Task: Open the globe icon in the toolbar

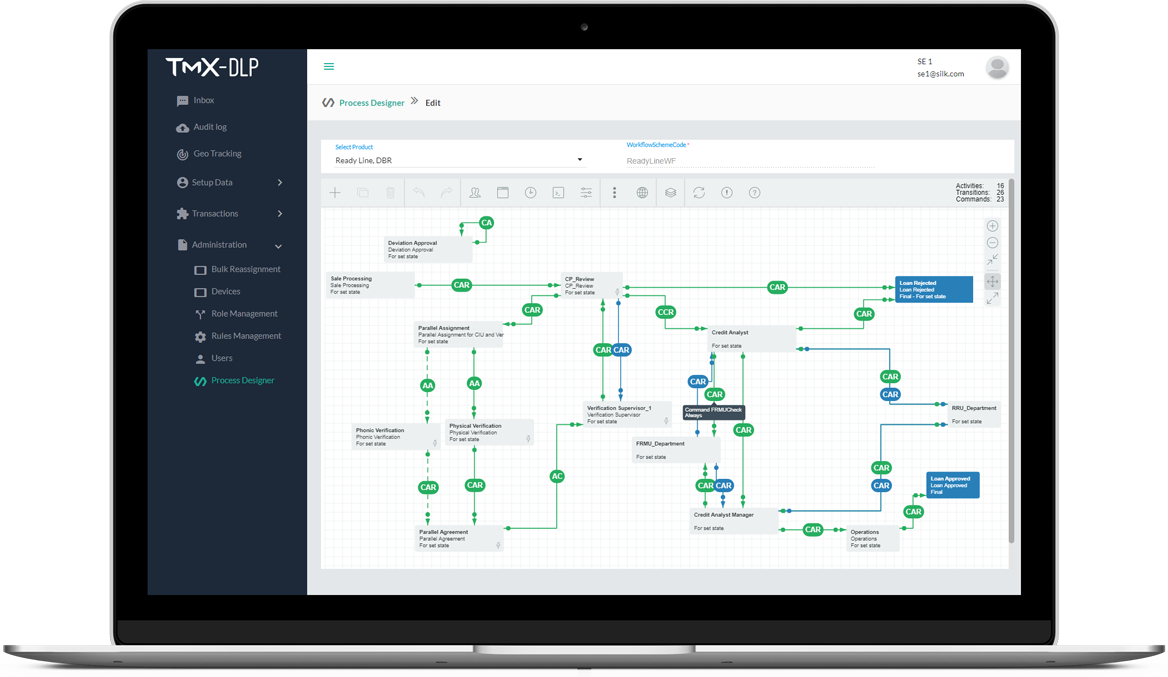Action: [x=642, y=192]
